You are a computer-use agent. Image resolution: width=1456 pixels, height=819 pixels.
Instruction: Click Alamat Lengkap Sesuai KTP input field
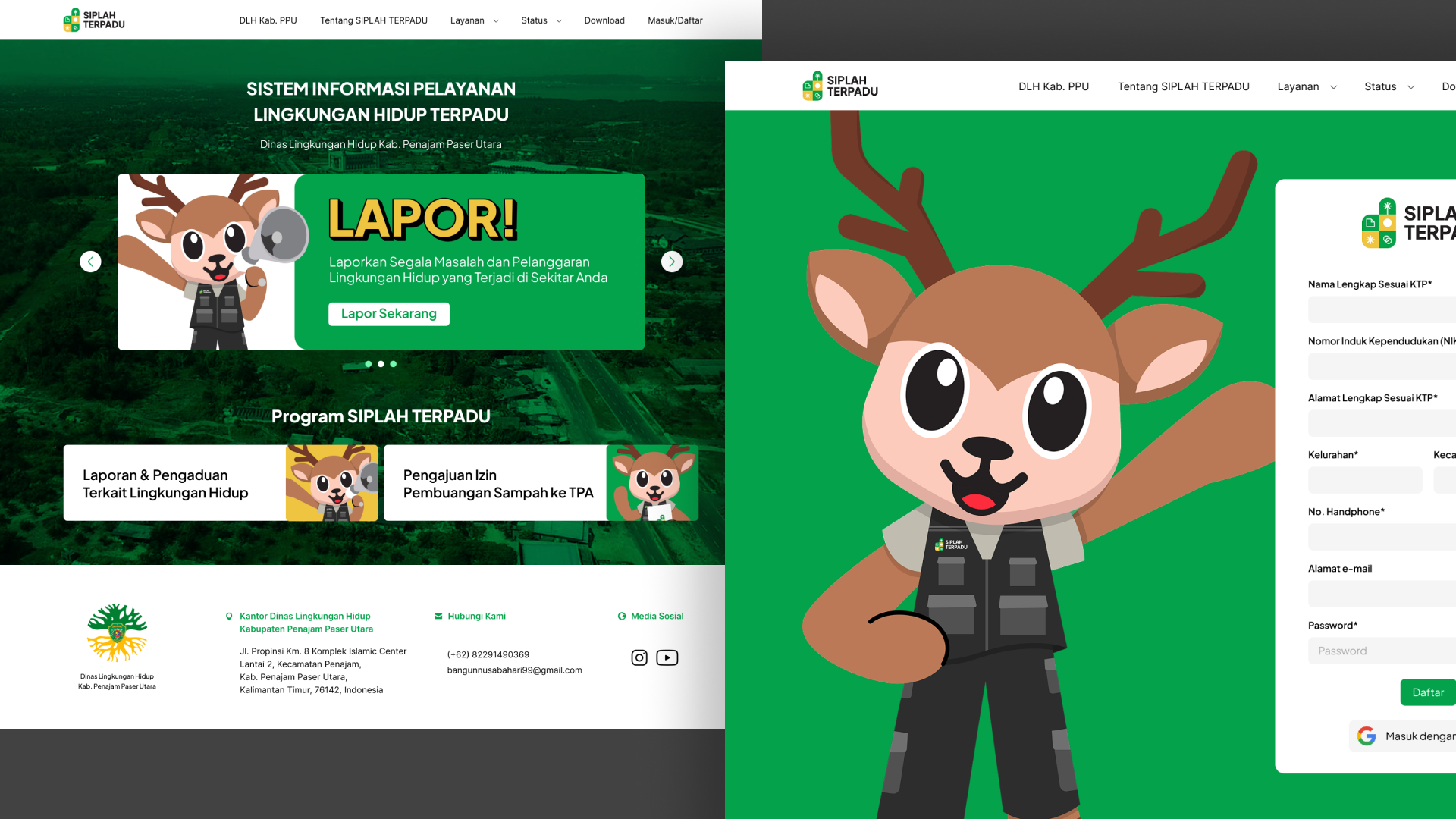click(1382, 423)
